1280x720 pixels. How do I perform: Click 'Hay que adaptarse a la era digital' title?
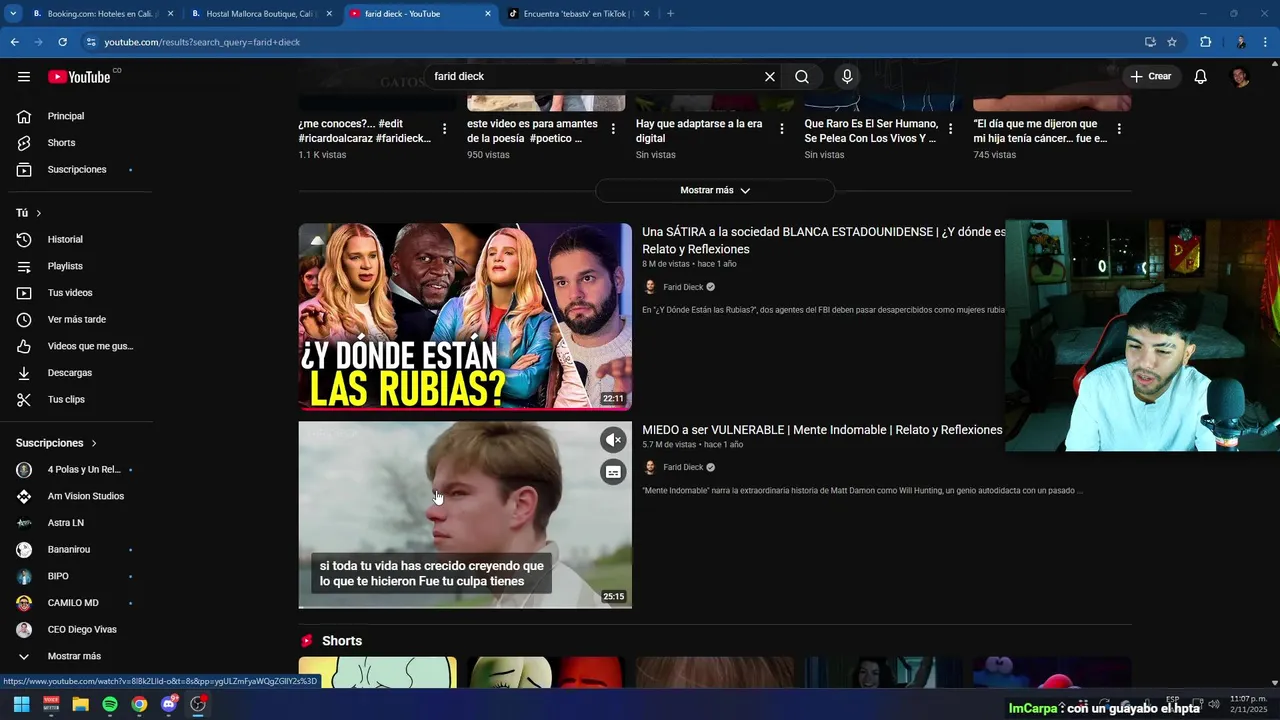coord(699,131)
